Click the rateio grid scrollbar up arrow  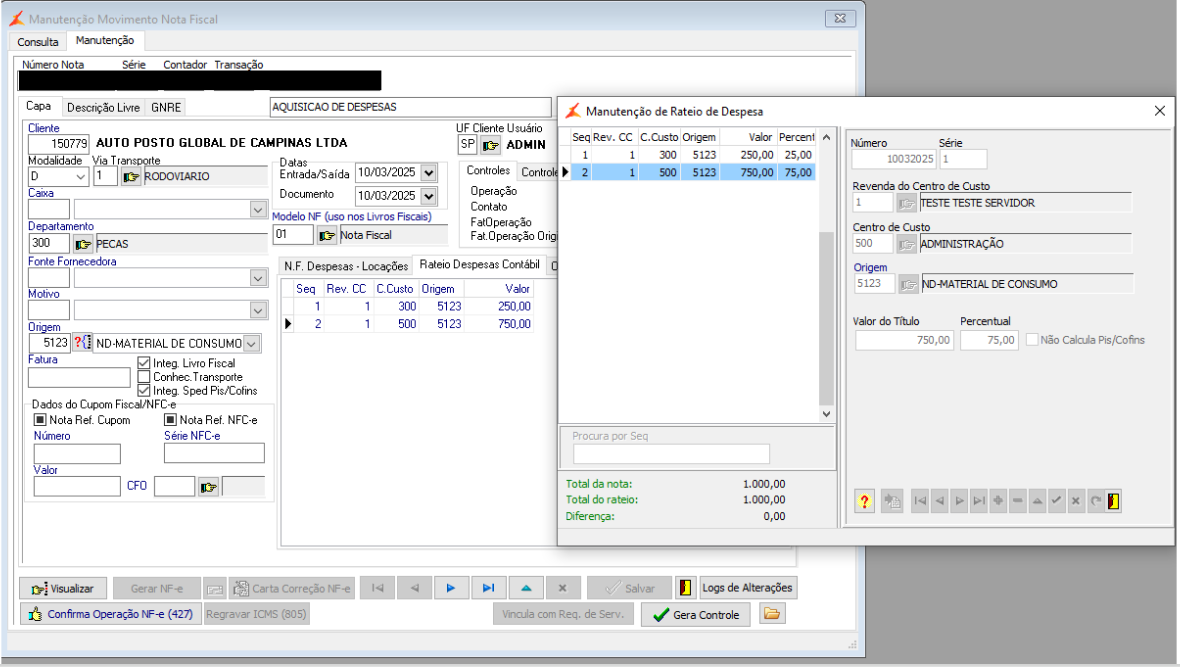(826, 137)
